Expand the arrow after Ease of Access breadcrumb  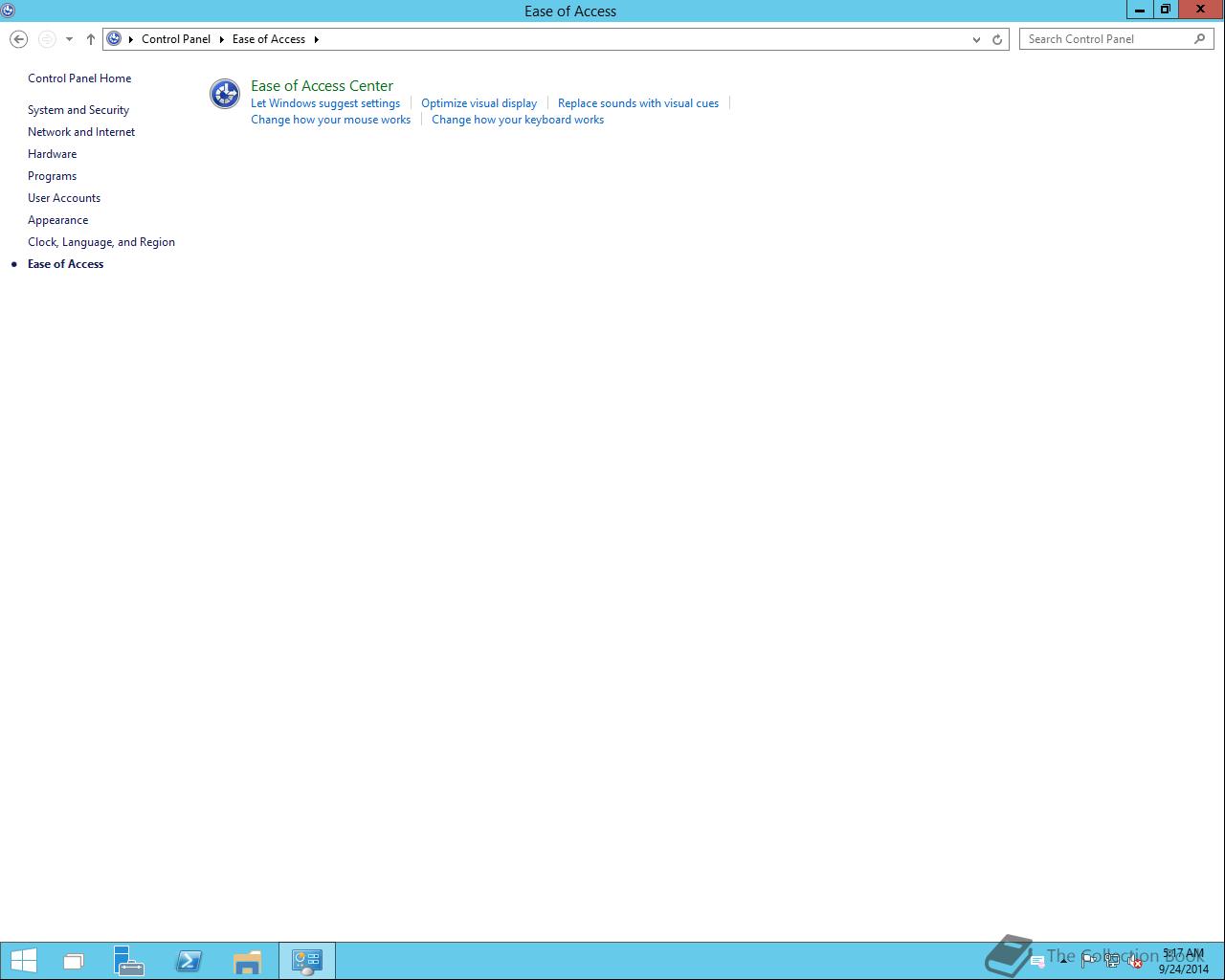click(316, 39)
